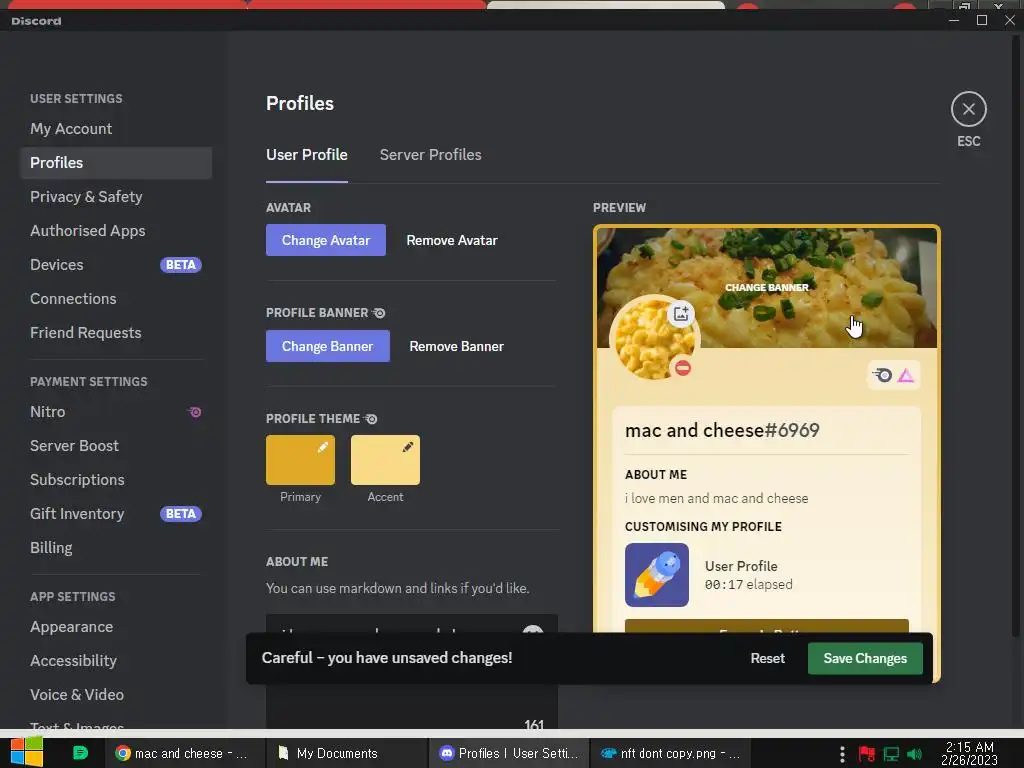Image resolution: width=1024 pixels, height=768 pixels.
Task: Click the About Me text in preview
Action: click(x=716, y=498)
